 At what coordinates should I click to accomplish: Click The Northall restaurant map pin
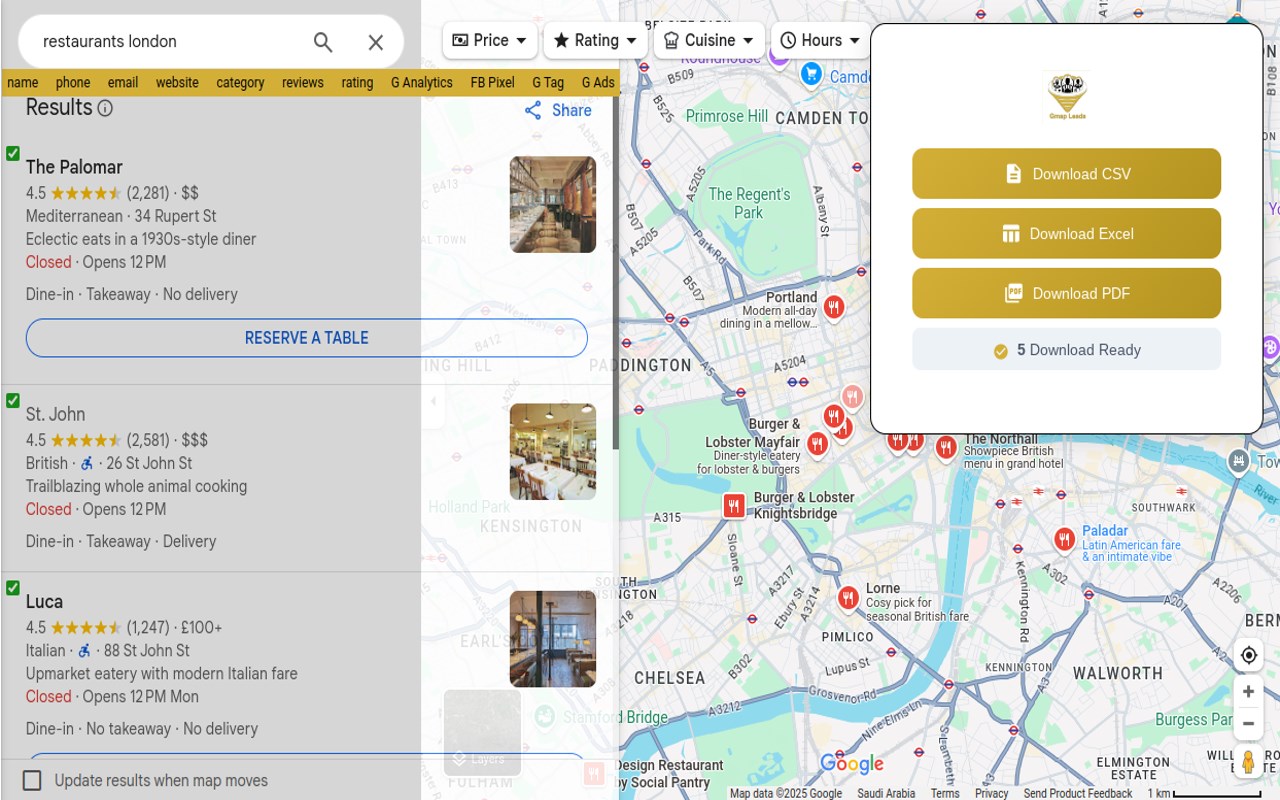[946, 448]
